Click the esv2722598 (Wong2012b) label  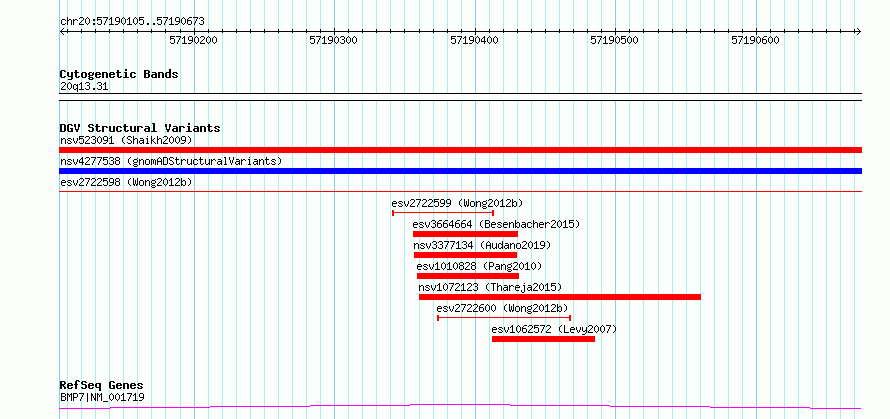pyautogui.click(x=126, y=182)
